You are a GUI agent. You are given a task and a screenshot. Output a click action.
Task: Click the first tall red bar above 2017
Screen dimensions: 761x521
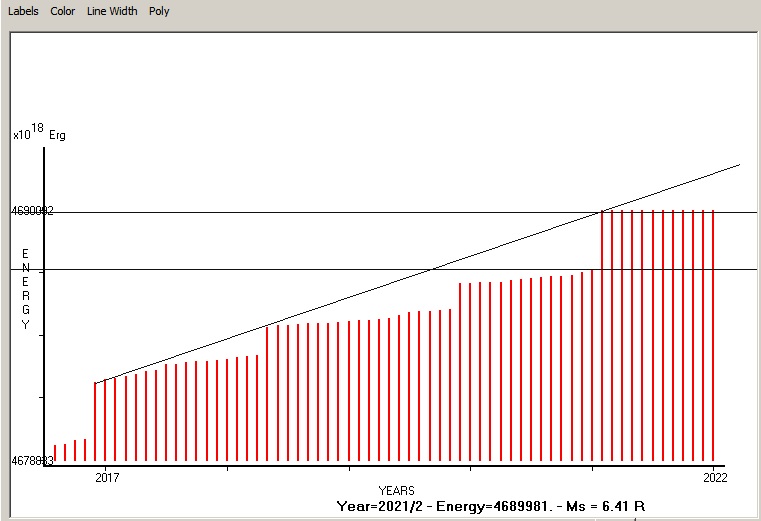[x=95, y=420]
